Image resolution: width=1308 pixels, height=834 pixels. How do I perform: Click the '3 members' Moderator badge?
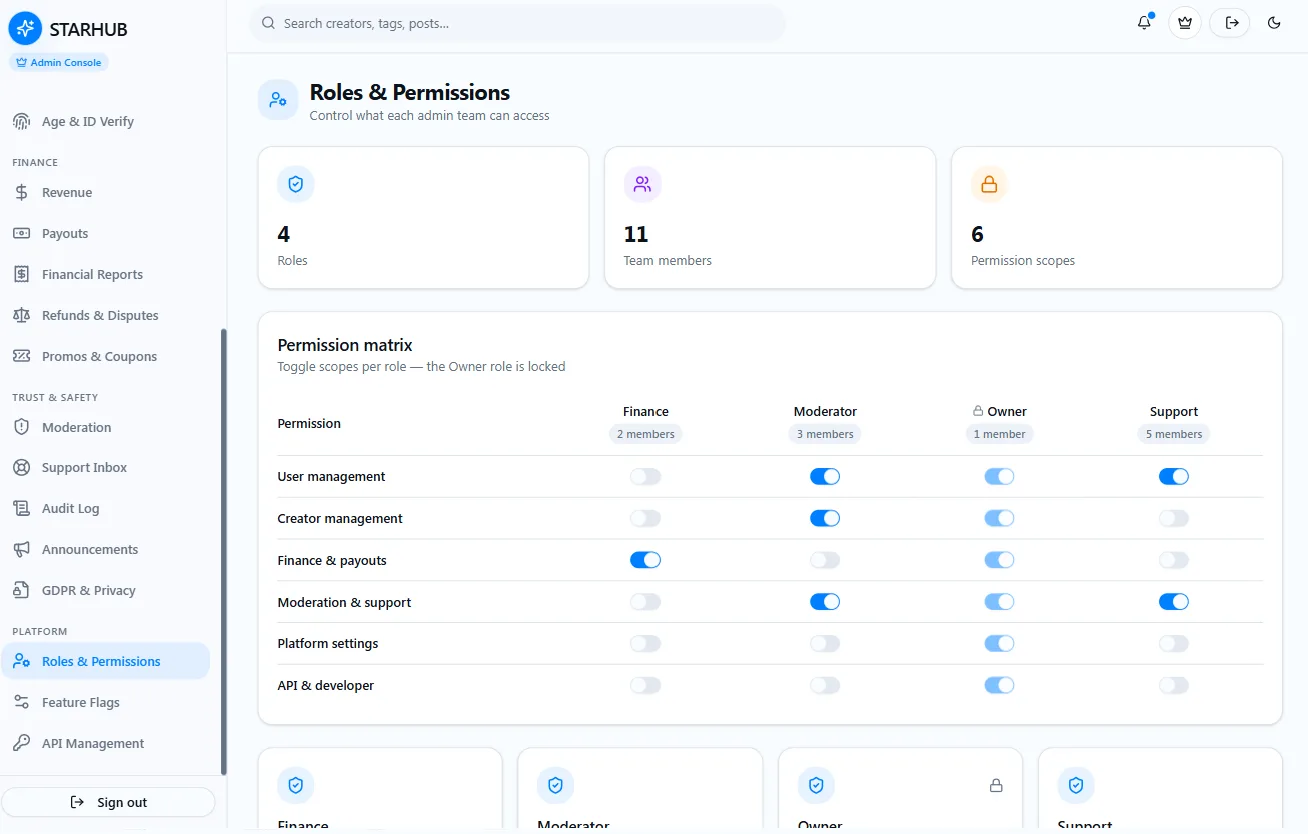coord(825,434)
